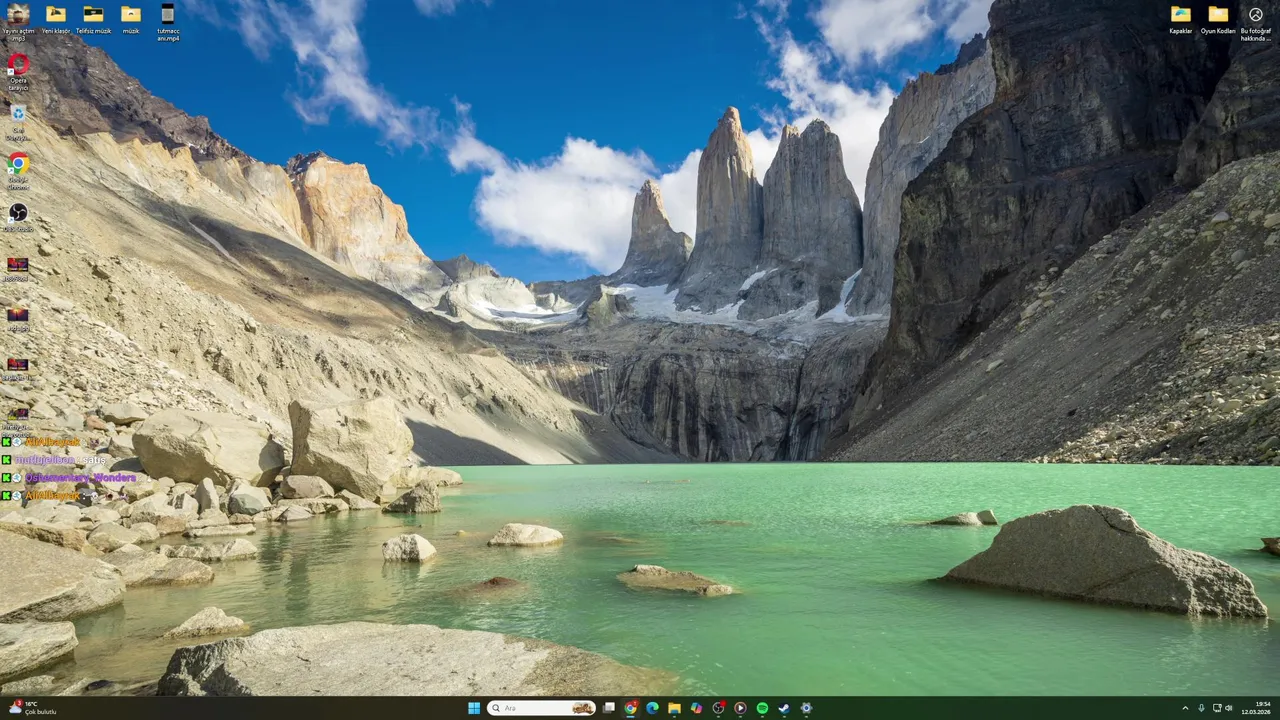The height and width of the screenshot is (720, 1280).
Task: Open Microsoft Edge from taskbar
Action: [x=652, y=708]
